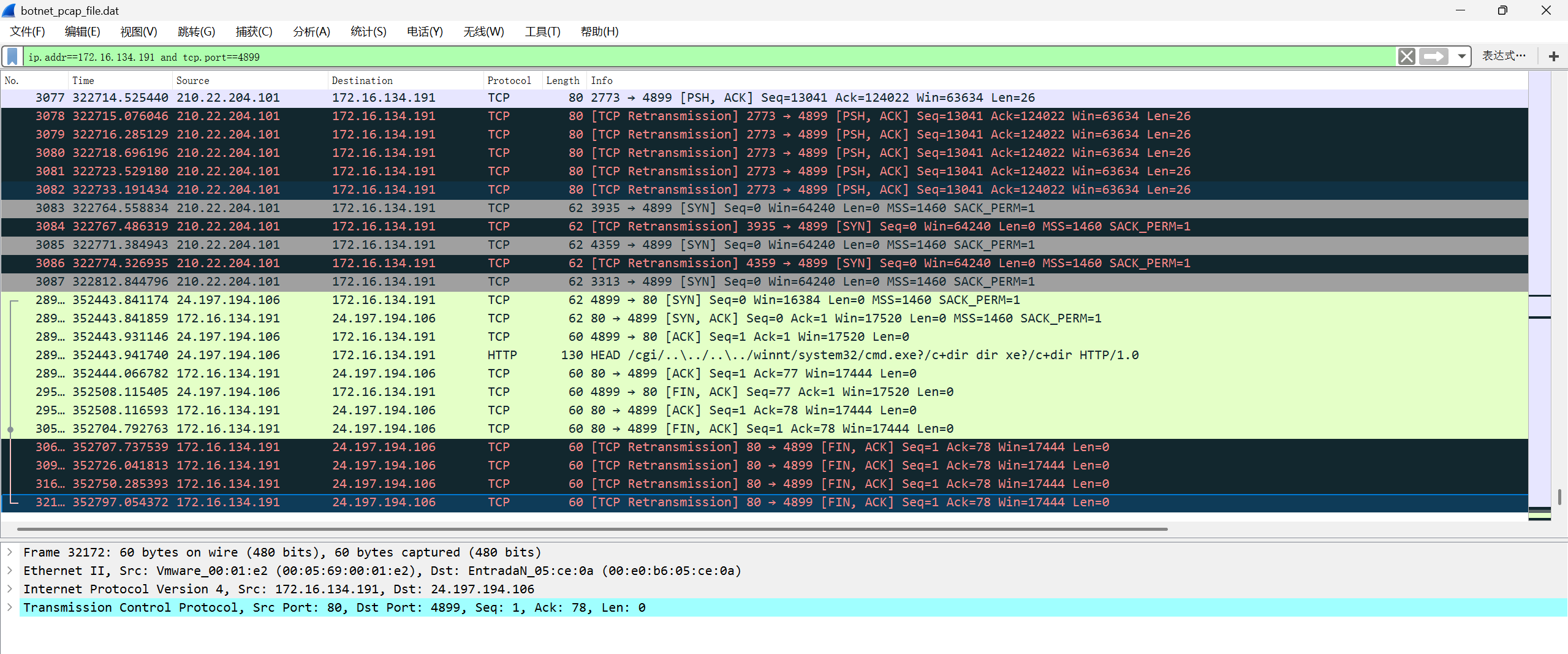Select the packet with time 322774.326935
Viewport: 1568px width, 654px height.
point(764,264)
